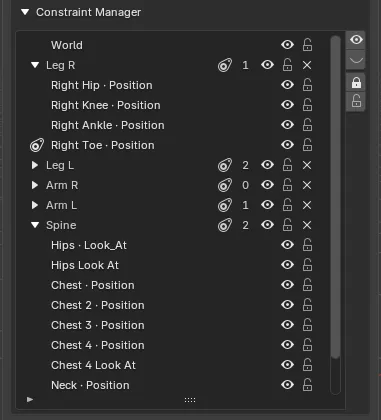The width and height of the screenshot is (381, 420).
Task: Lock the Right Ankle Position constraint
Action: (x=307, y=125)
